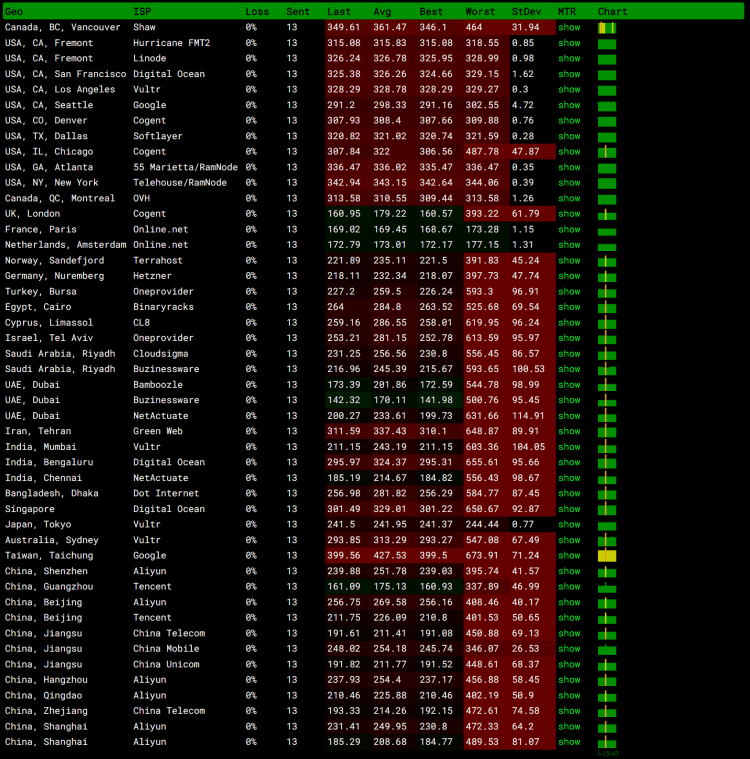Select the last value 142.32
The image size is (750, 759).
tap(344, 400)
